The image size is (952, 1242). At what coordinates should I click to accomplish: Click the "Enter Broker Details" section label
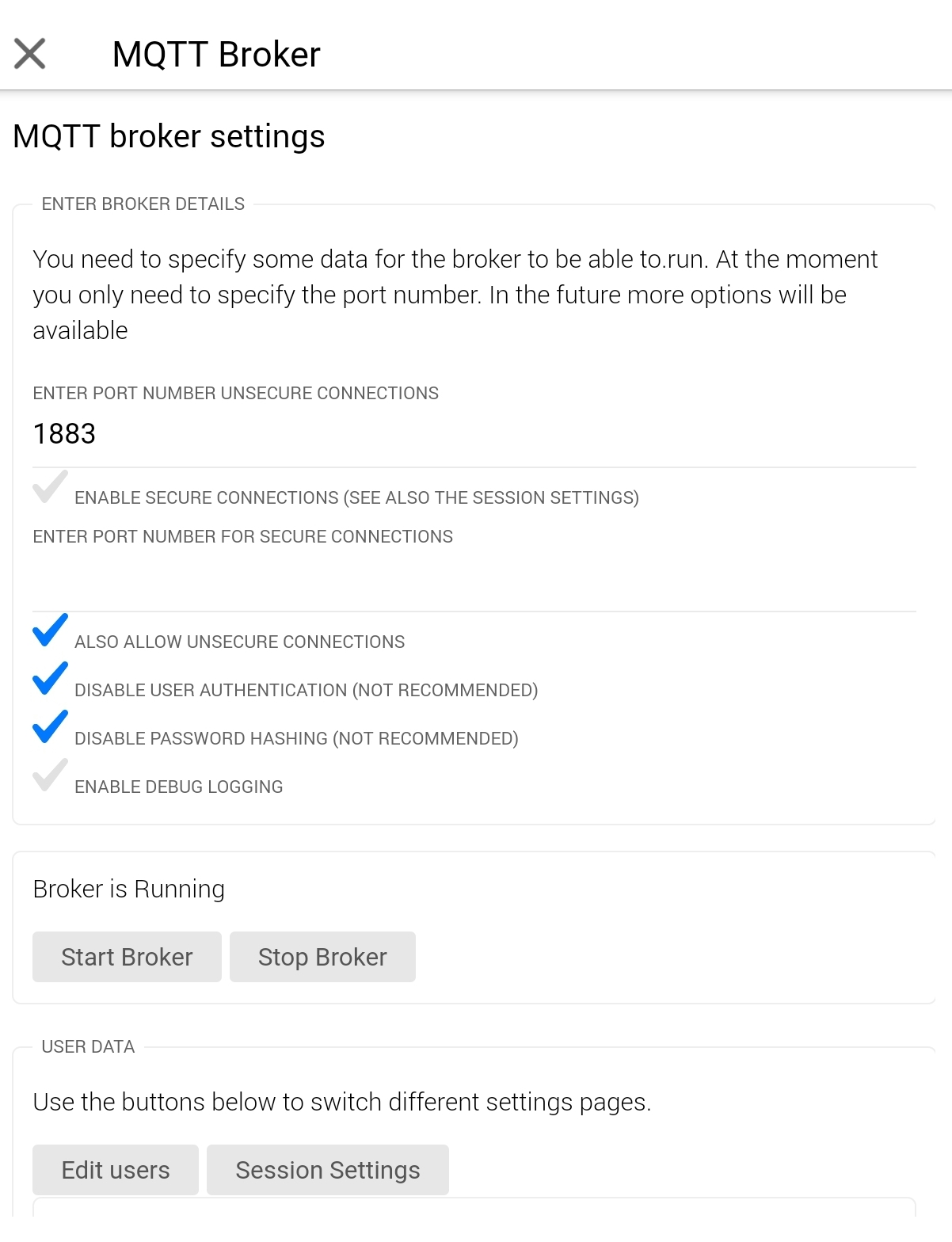pos(143,204)
